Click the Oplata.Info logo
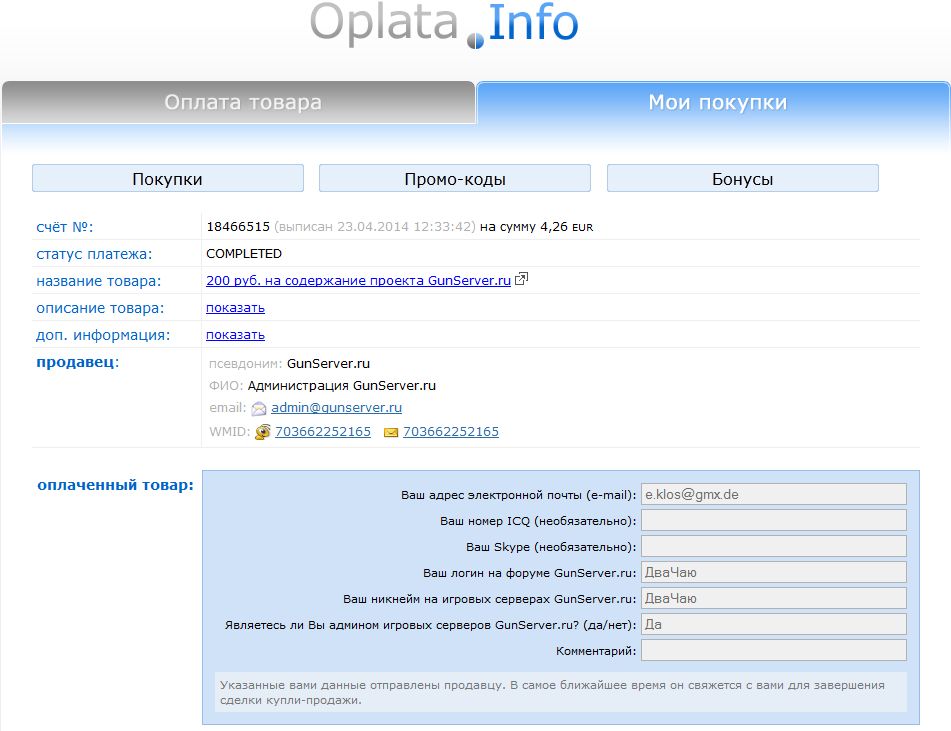 tap(444, 25)
